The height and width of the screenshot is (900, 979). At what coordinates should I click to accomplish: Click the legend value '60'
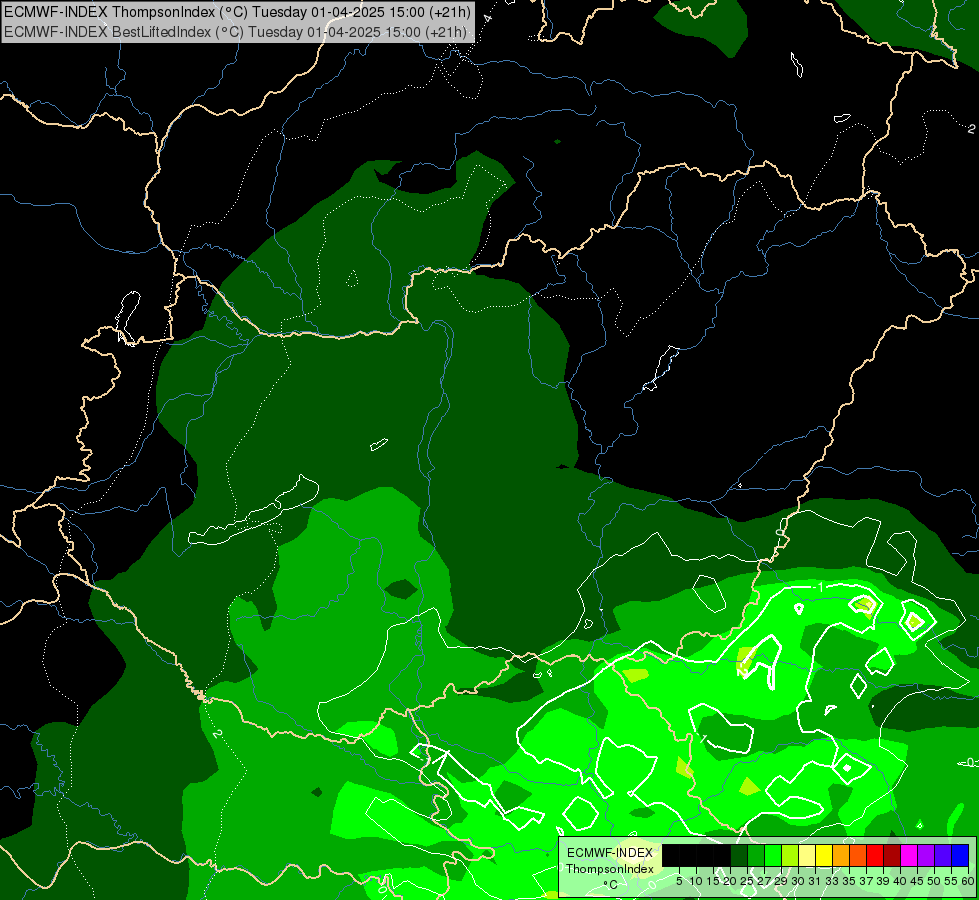coord(967,881)
